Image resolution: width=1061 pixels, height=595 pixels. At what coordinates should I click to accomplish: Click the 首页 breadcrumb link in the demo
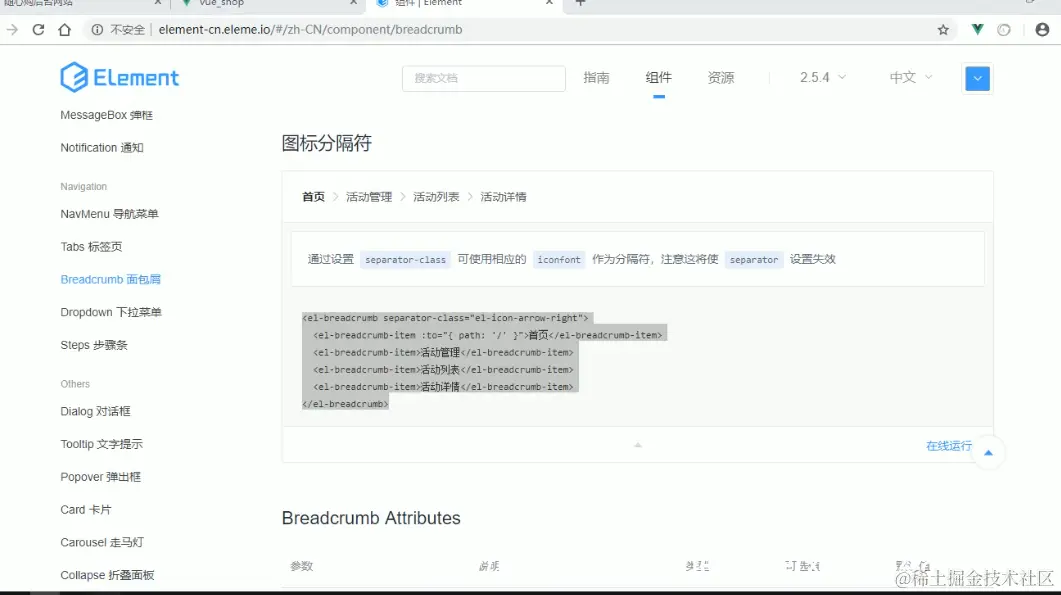tap(313, 197)
